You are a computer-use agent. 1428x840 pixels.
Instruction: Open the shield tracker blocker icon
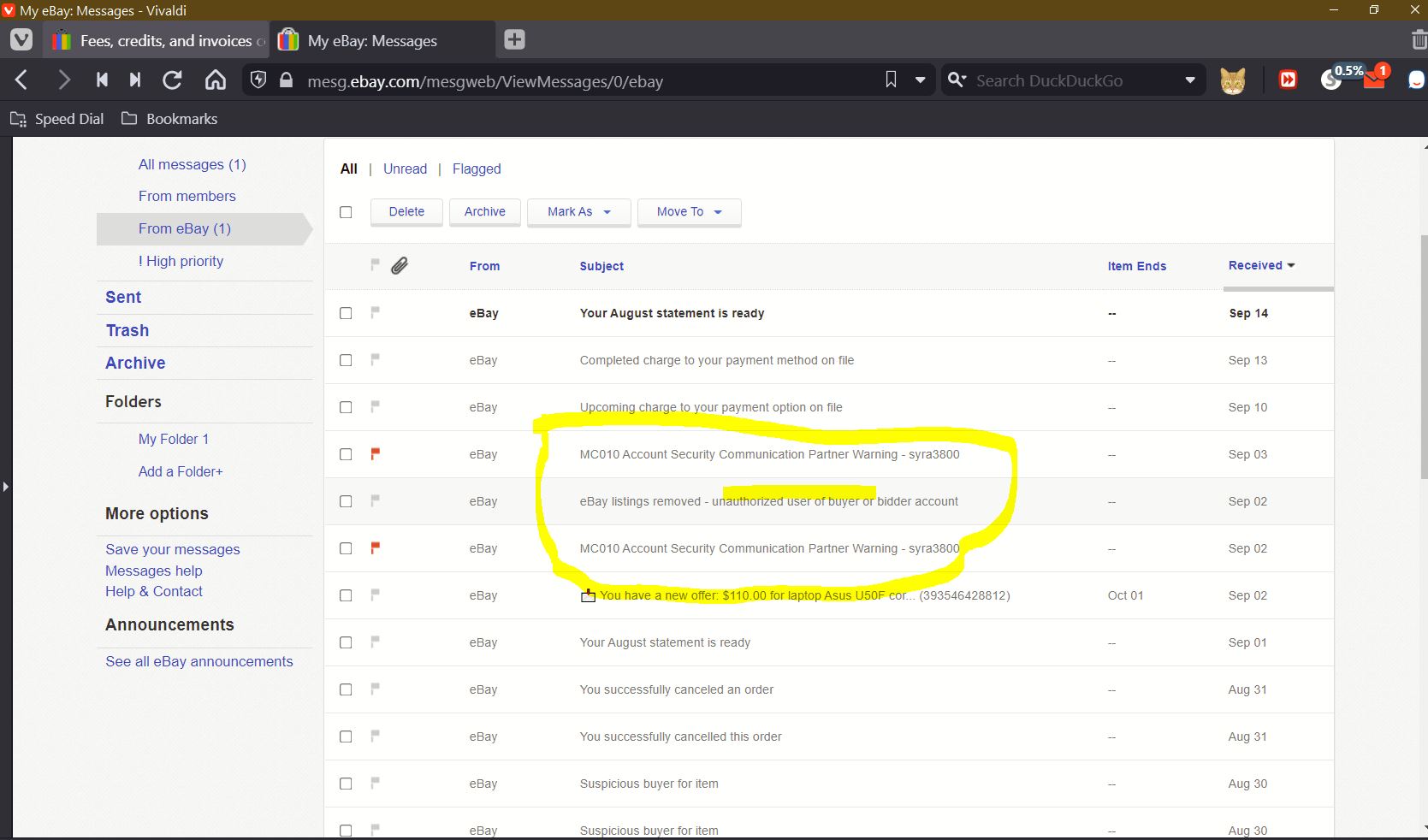[258, 80]
